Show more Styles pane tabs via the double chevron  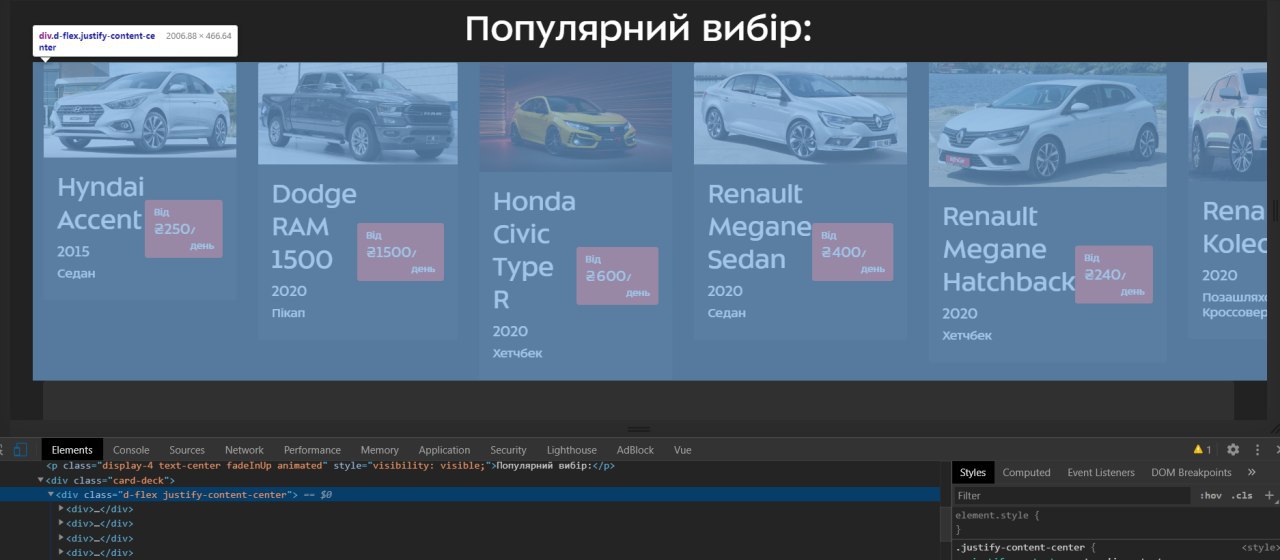click(x=1252, y=472)
